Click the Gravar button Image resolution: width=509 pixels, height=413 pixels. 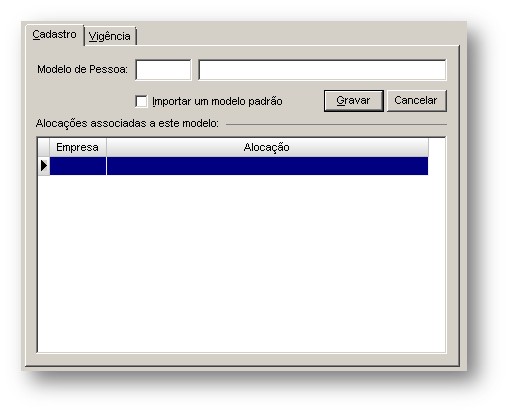pyautogui.click(x=354, y=101)
